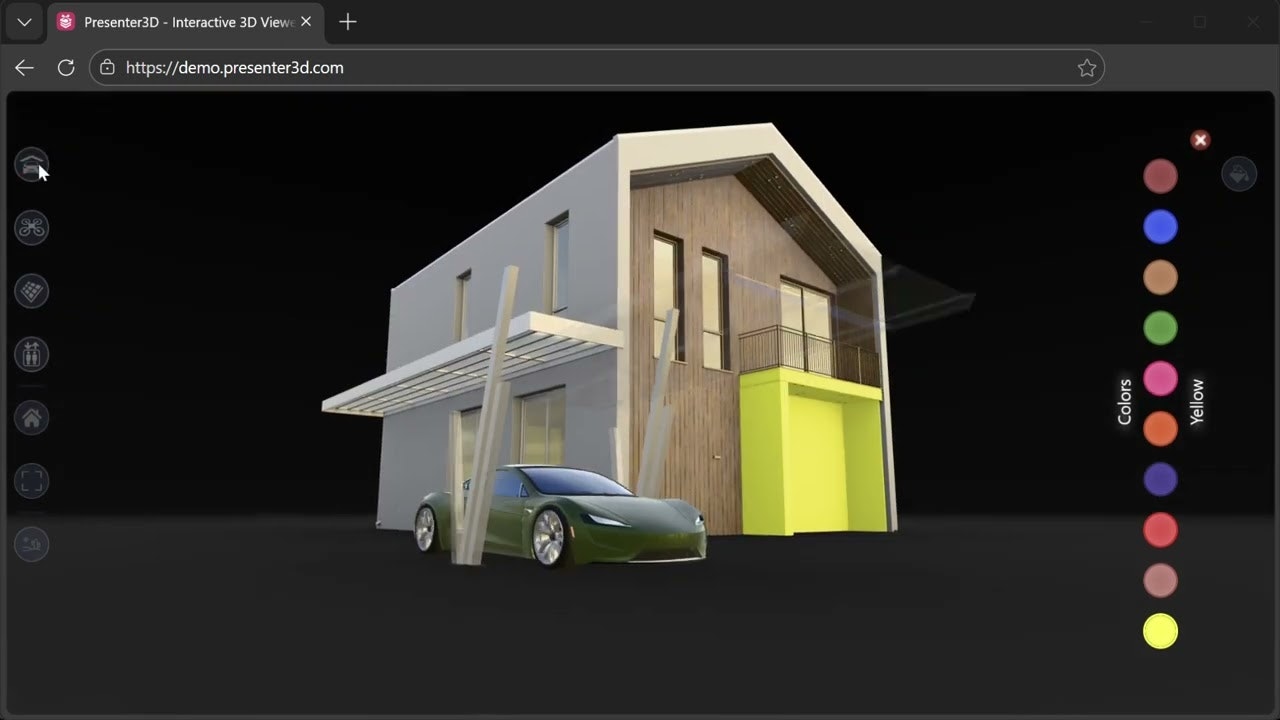Screen dimensions: 1280x720
Task: Open the elevator floor selector icon
Action: point(31,354)
